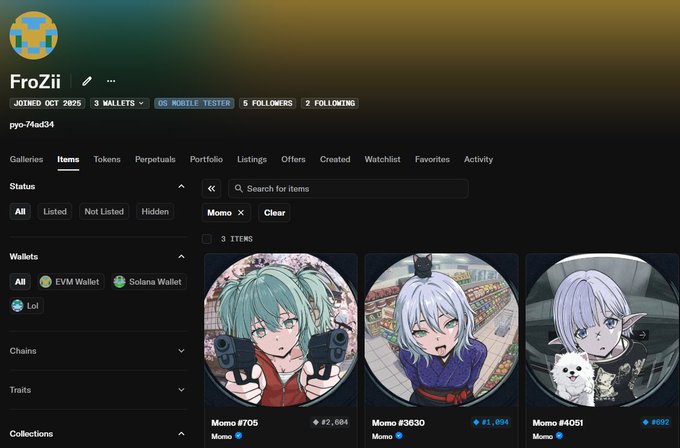Open Momo collection link under Momo #4051
The width and height of the screenshot is (680, 448).
pos(543,436)
